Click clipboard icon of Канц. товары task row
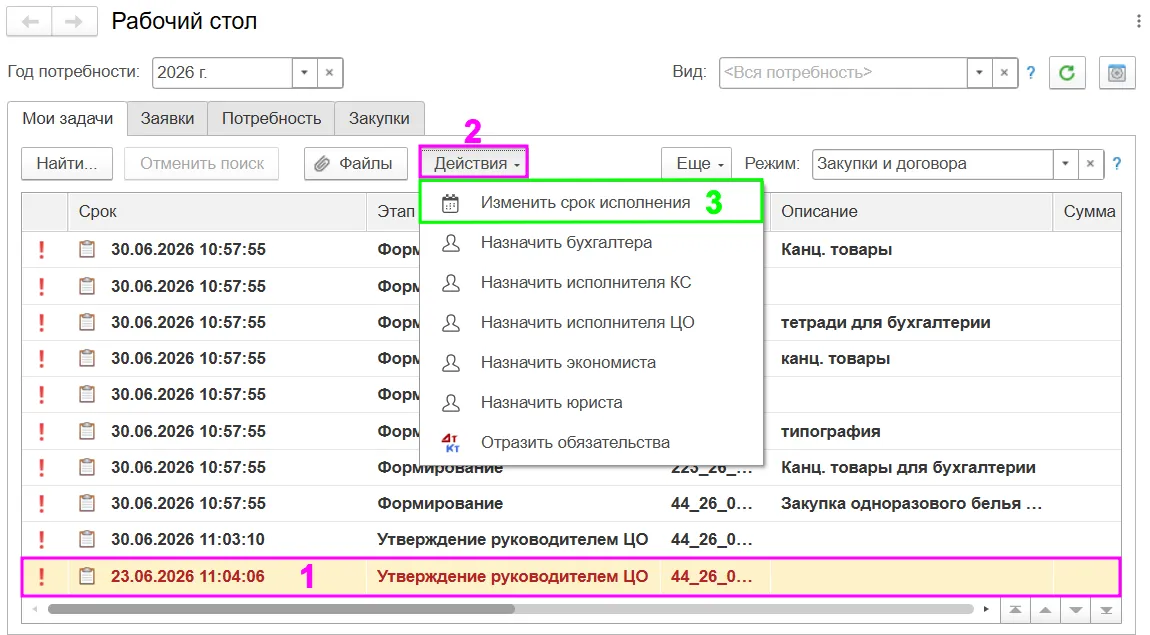This screenshot has width=1150, height=635. tap(87, 249)
